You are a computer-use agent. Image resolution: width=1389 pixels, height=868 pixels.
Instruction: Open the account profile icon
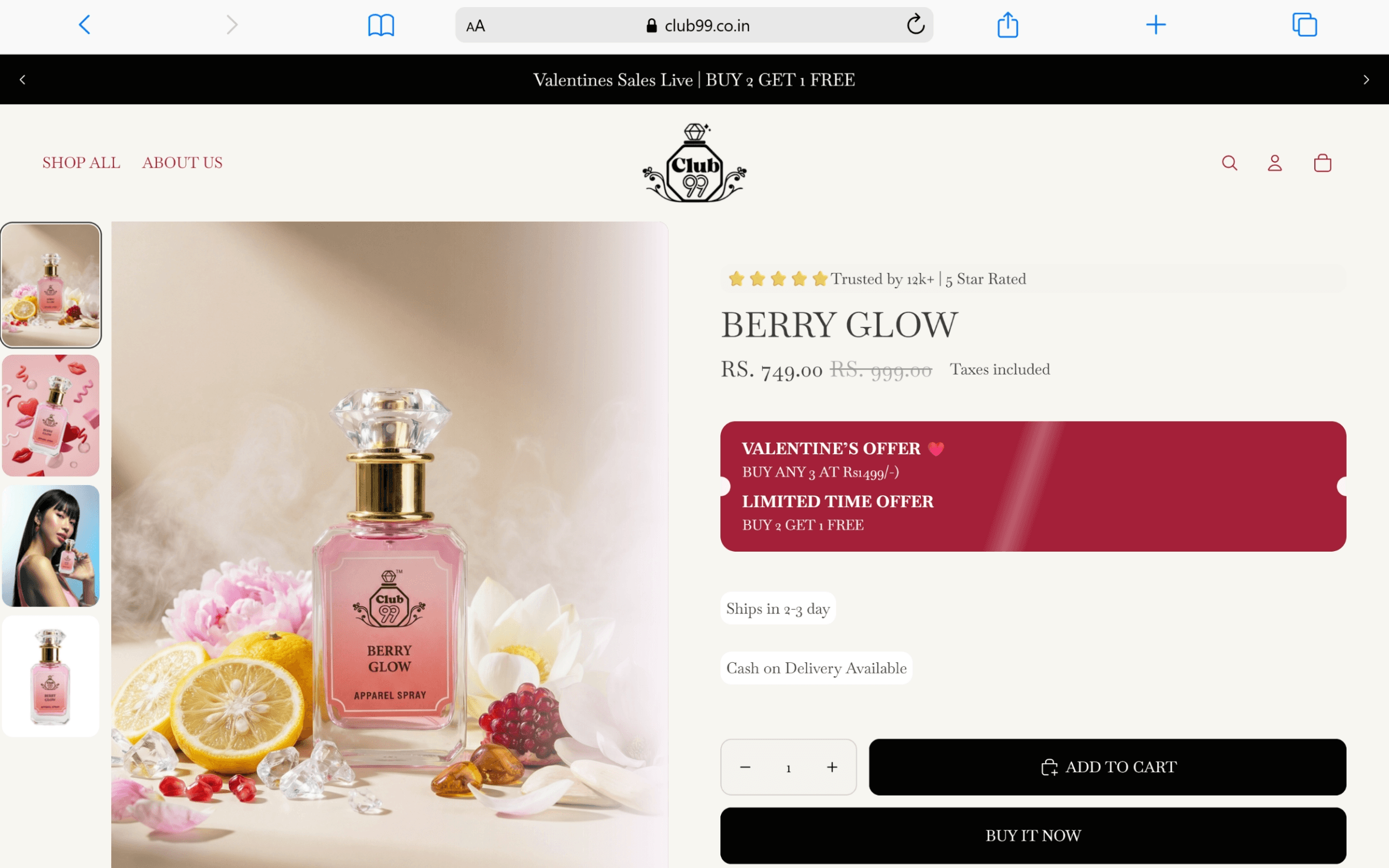point(1274,163)
